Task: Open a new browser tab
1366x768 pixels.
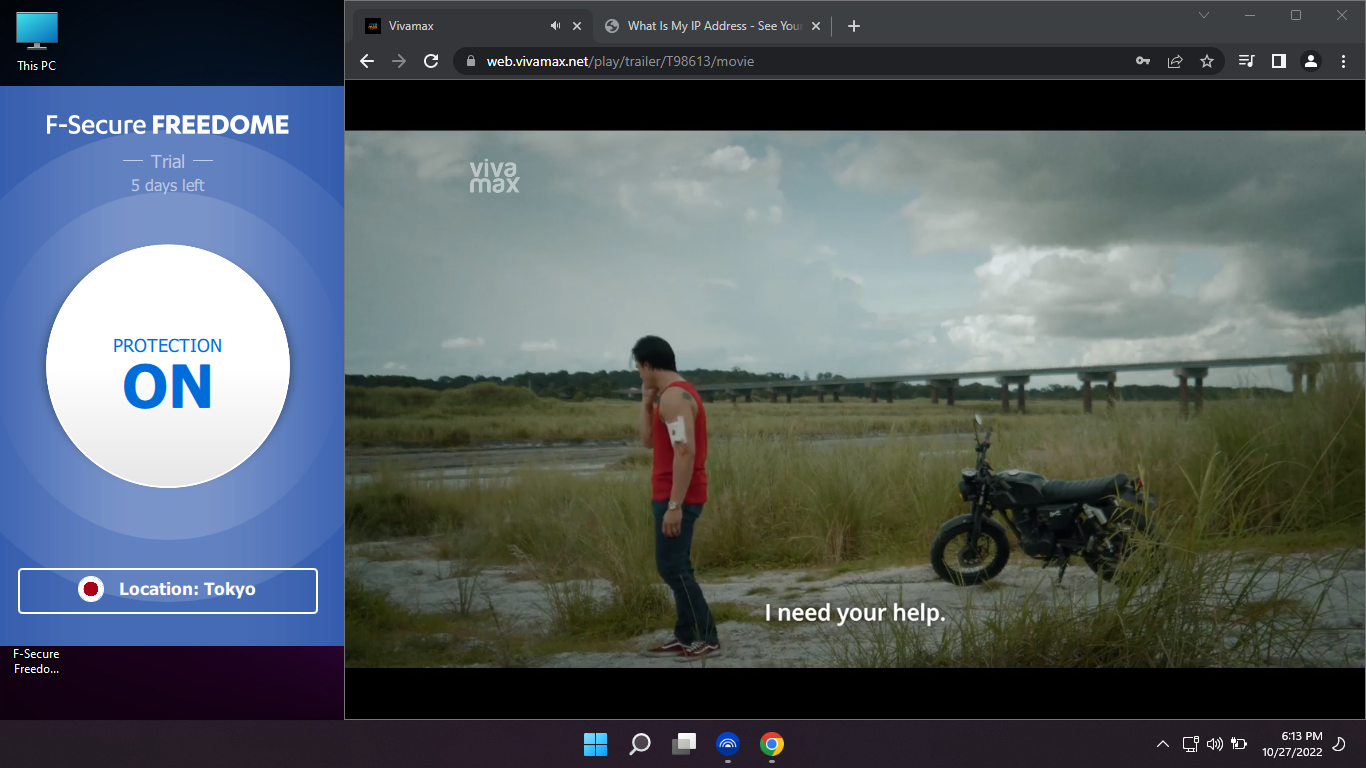Action: point(853,26)
